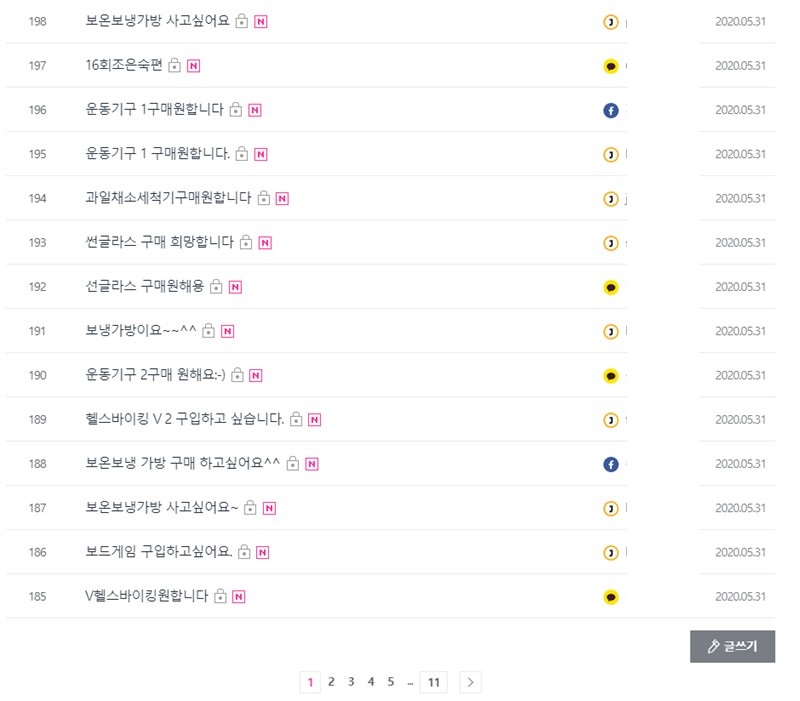Open post 16회조은숙편
Screen dimensions: 800x701
pyautogui.click(x=123, y=66)
